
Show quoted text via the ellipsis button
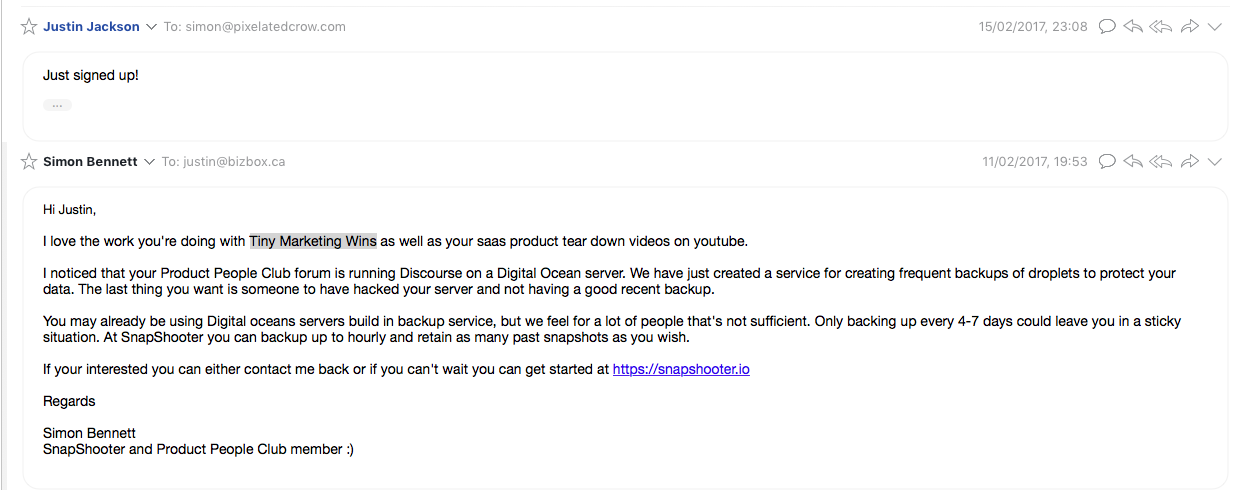[x=57, y=105]
